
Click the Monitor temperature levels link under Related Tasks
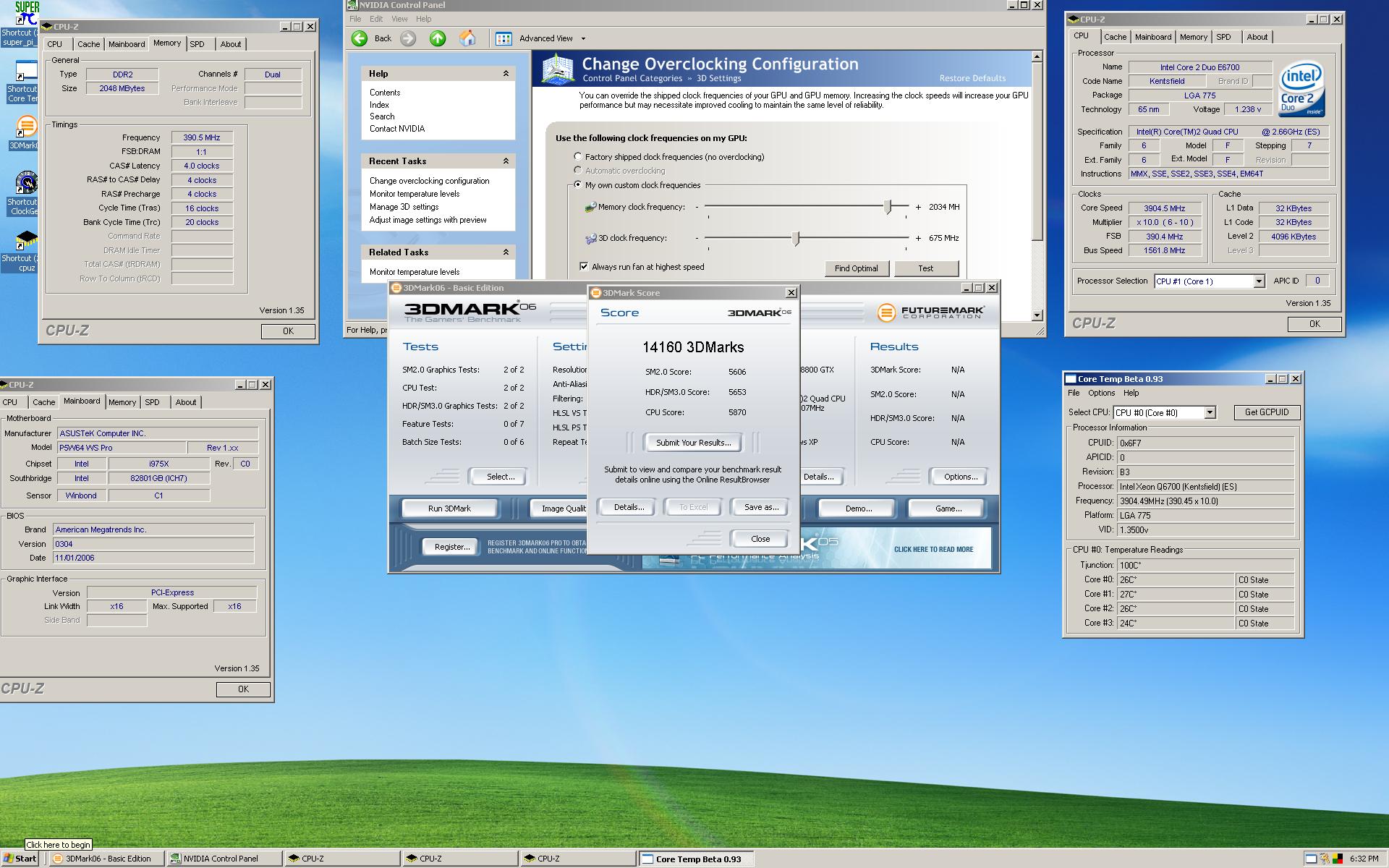(415, 272)
